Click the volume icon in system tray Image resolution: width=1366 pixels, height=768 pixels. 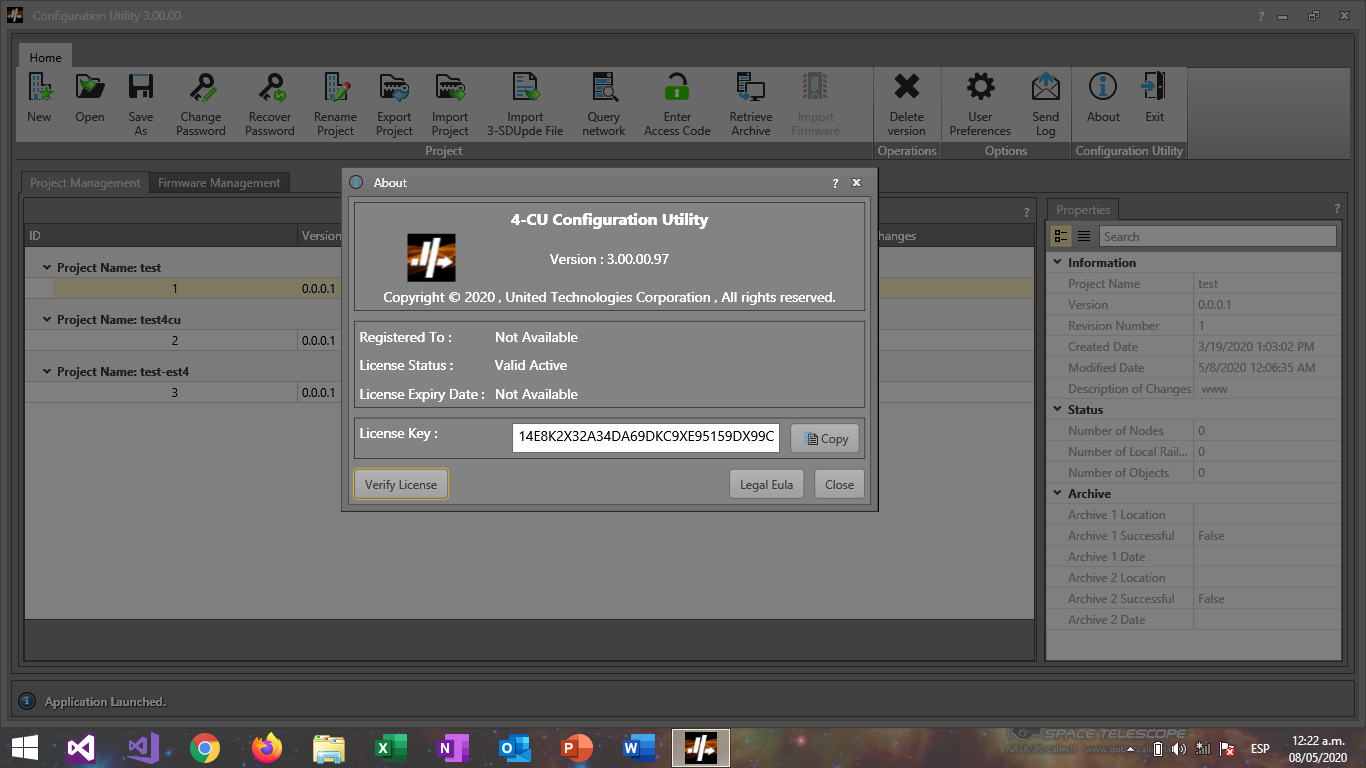[1179, 749]
